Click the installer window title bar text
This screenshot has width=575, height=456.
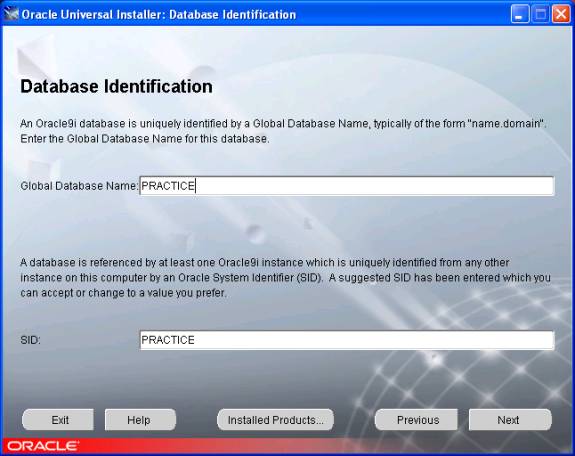click(159, 15)
